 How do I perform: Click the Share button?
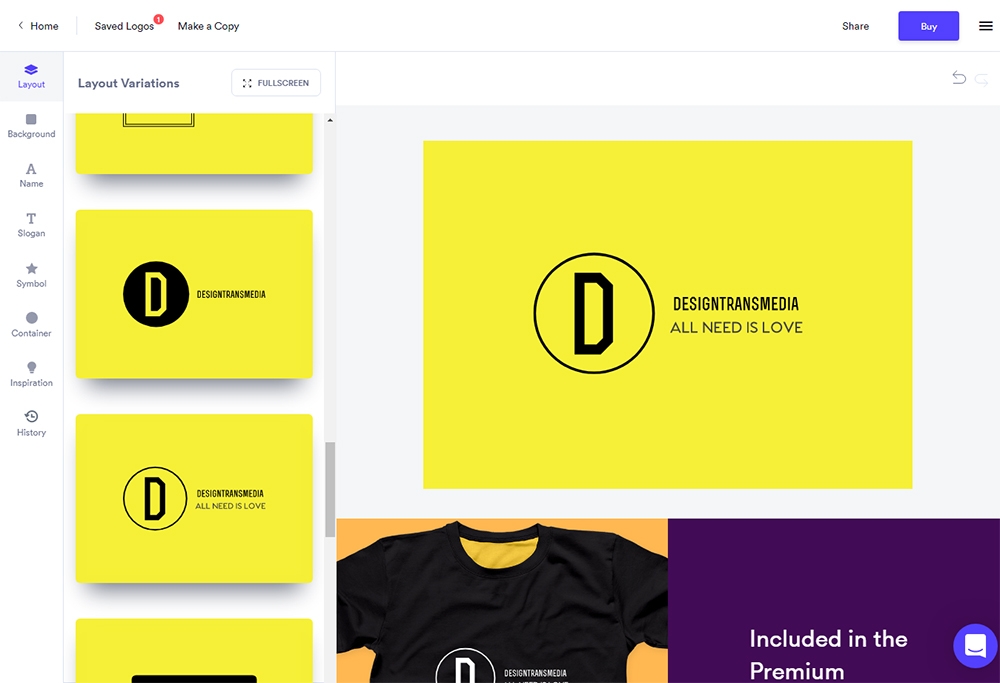tap(855, 26)
